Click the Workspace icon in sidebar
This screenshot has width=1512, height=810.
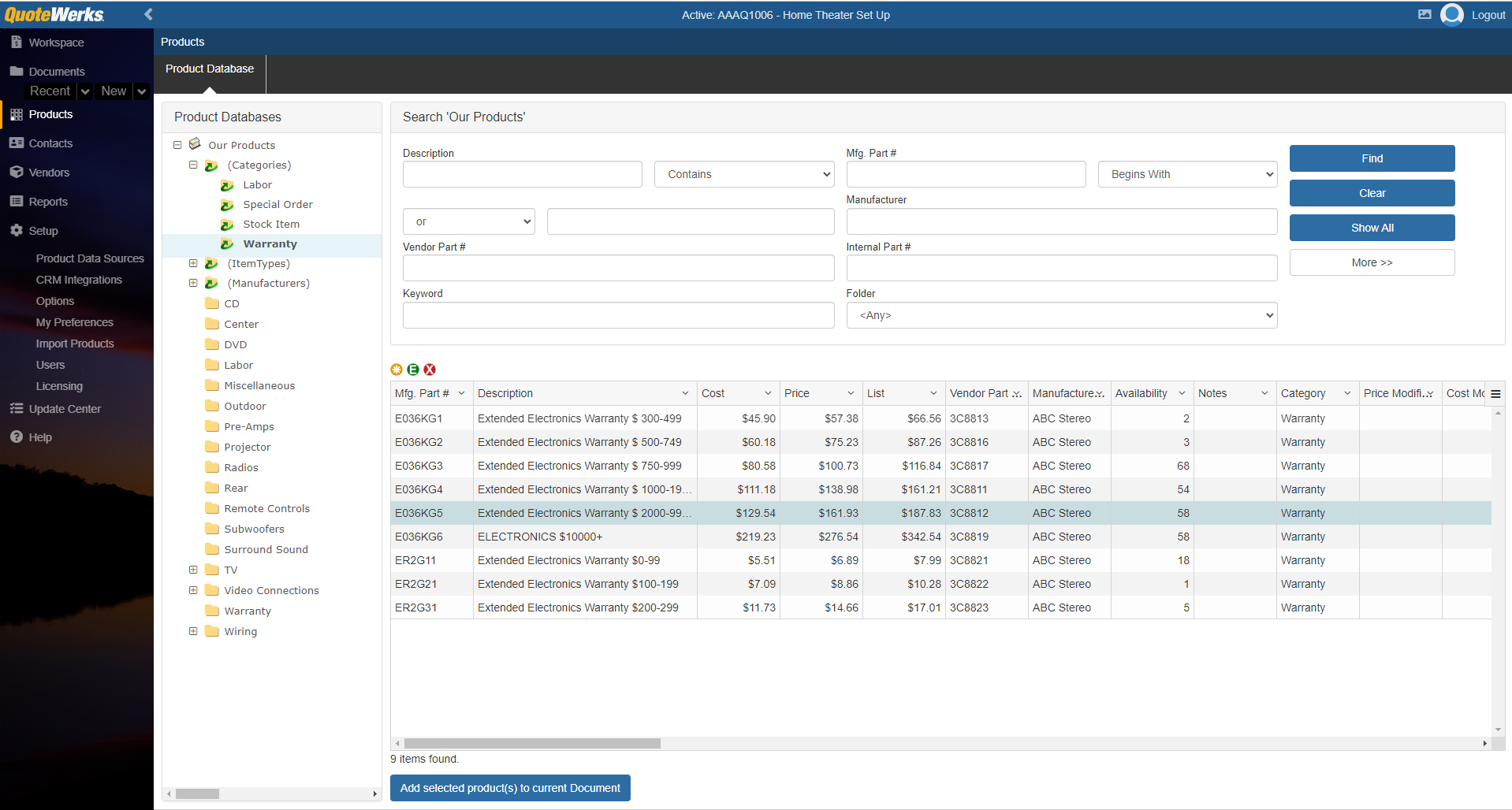tap(16, 42)
